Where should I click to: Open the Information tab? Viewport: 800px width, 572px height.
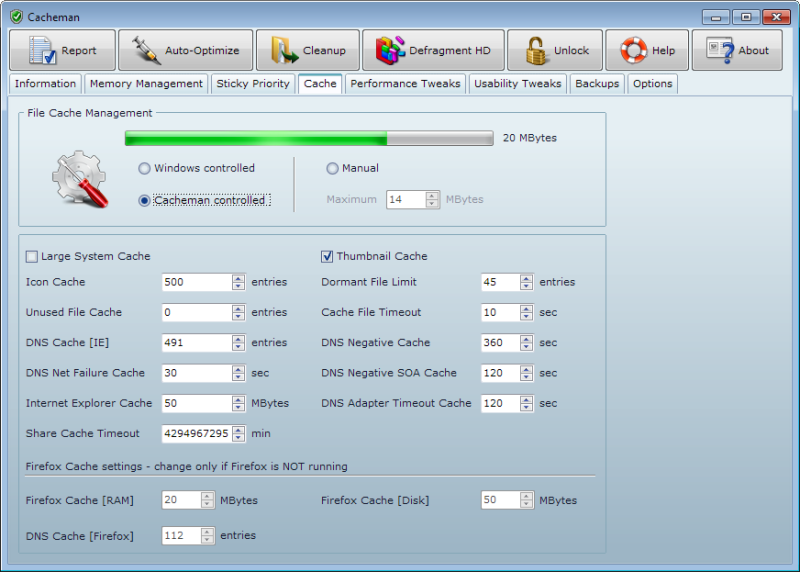pos(45,84)
